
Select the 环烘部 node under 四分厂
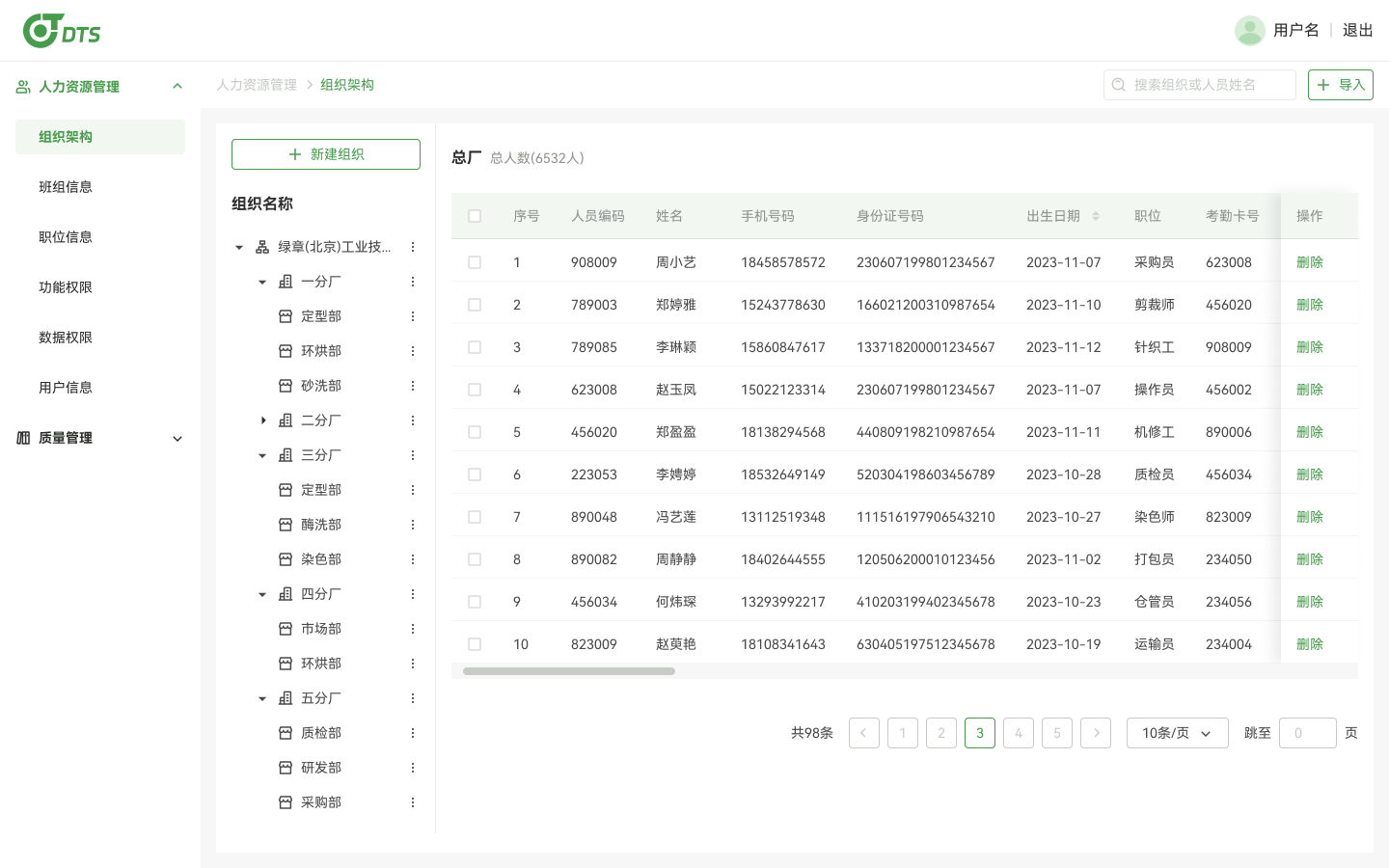coord(321,664)
